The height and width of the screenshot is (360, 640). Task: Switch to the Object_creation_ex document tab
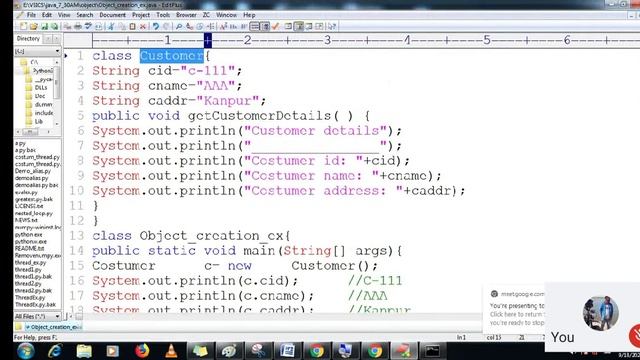53,327
